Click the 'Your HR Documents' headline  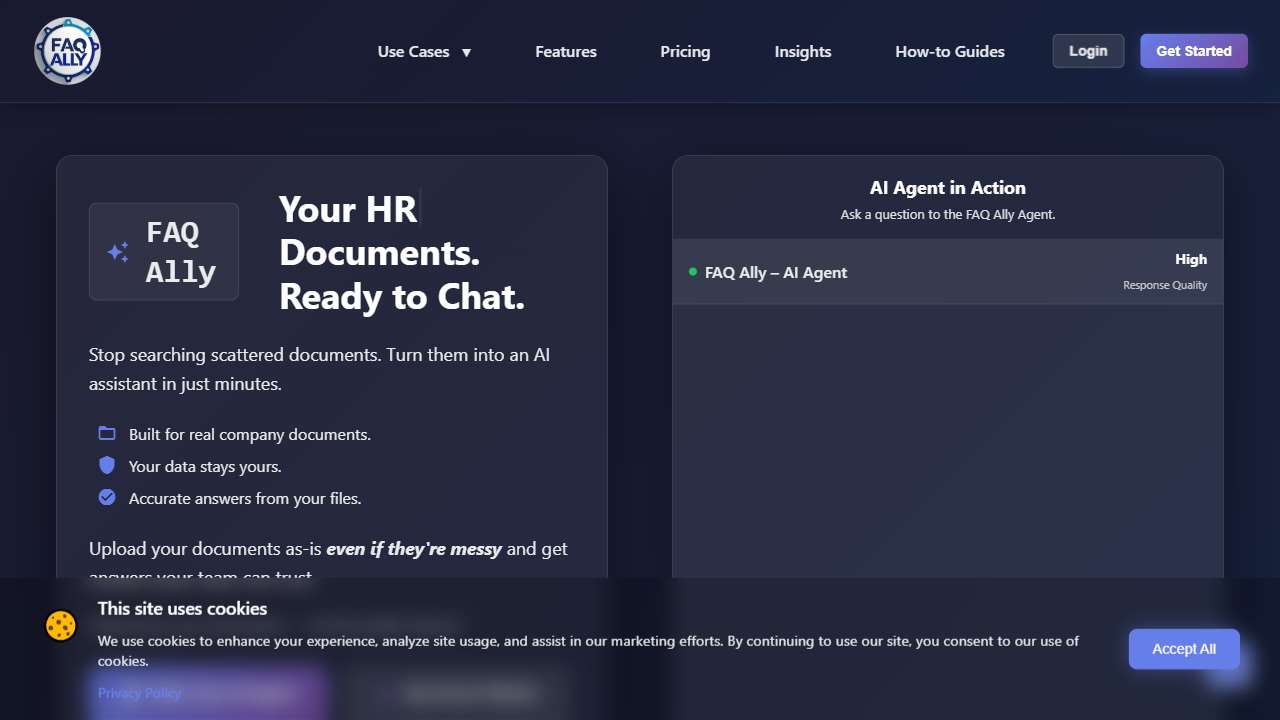click(x=401, y=253)
